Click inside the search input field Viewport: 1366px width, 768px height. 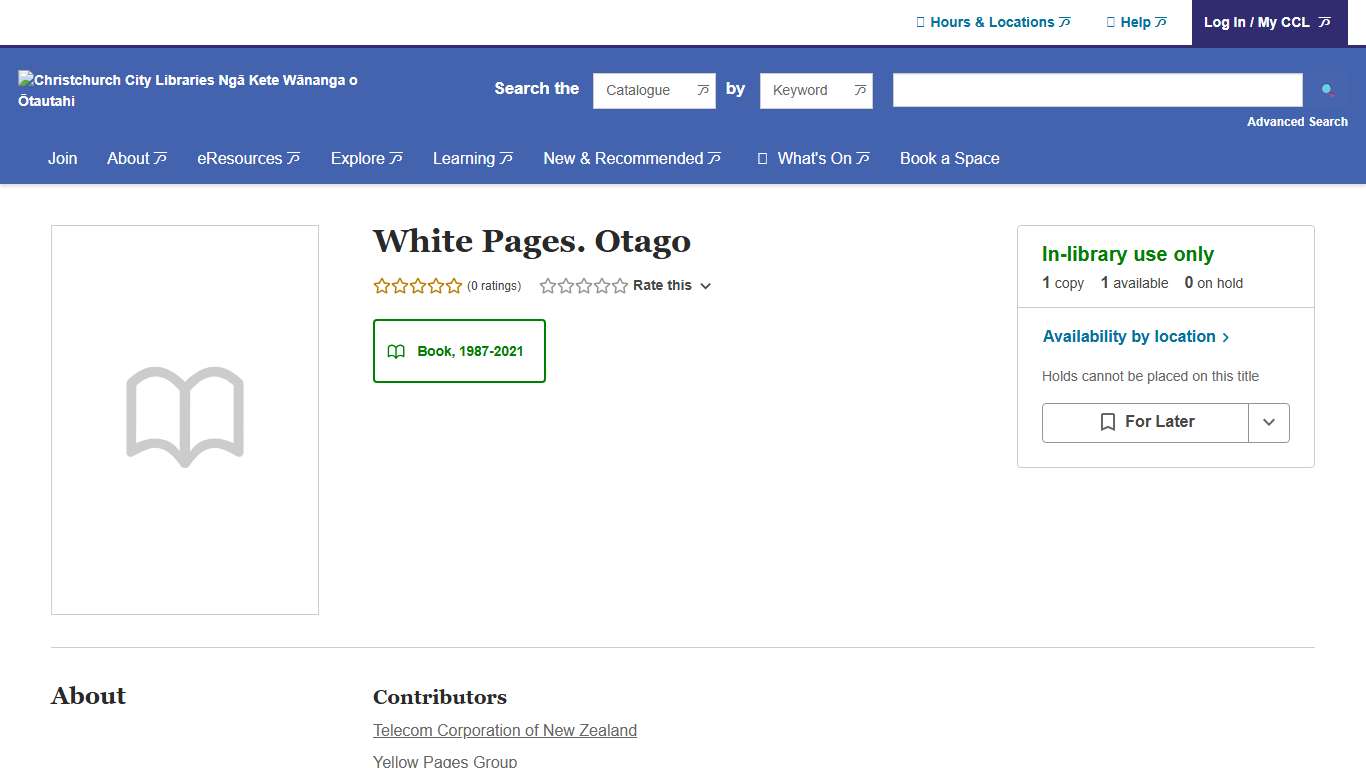click(1096, 89)
